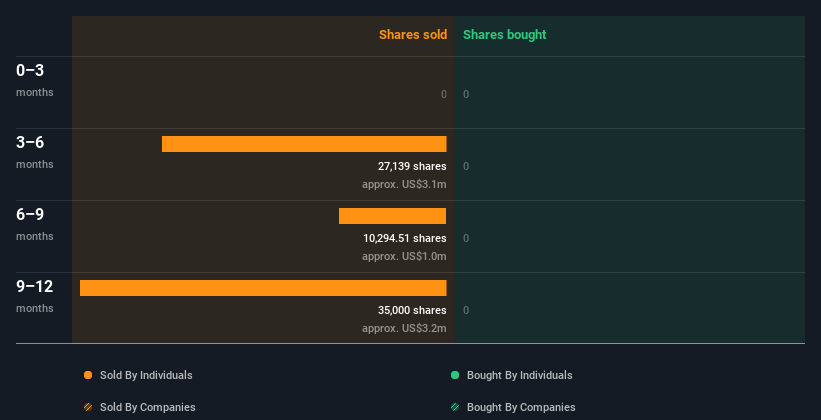Click the 27,139 shares value
Viewport: 821px width, 420px height.
click(412, 166)
